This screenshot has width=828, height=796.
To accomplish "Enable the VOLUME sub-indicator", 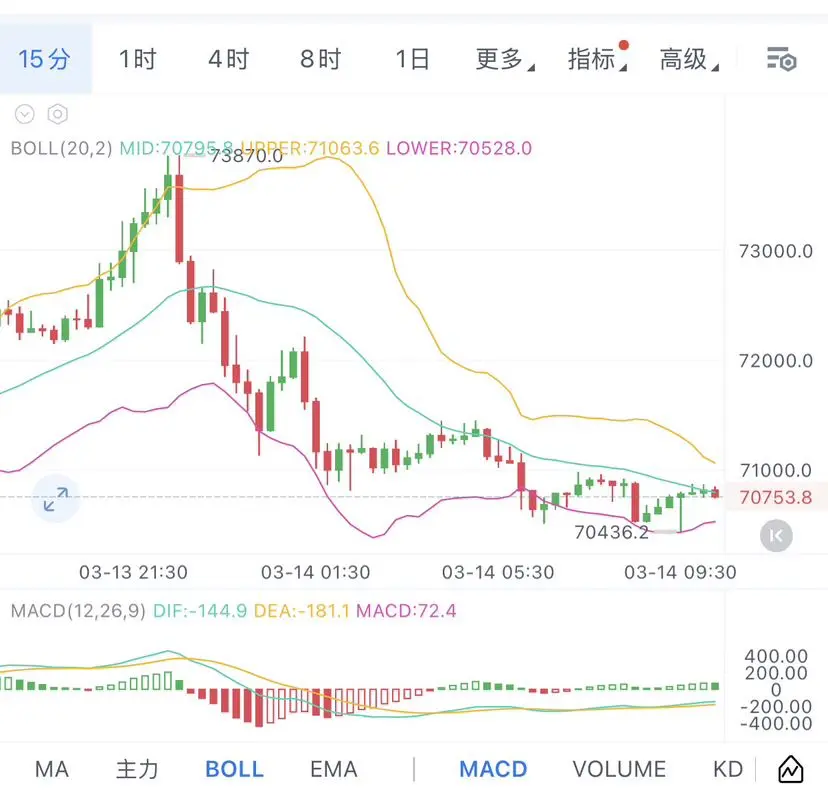I will [x=619, y=769].
